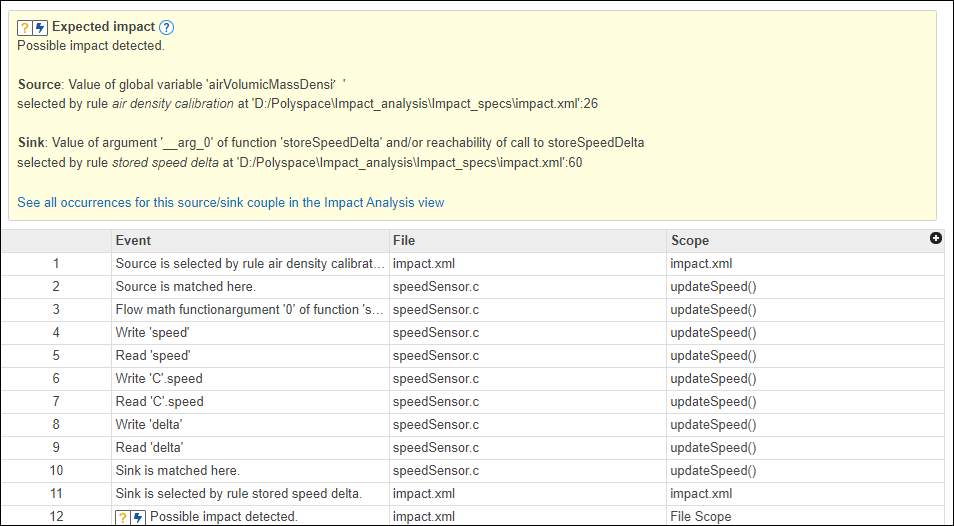This screenshot has width=954, height=526.
Task: Click the question mark status icon in header
Action: [25, 28]
